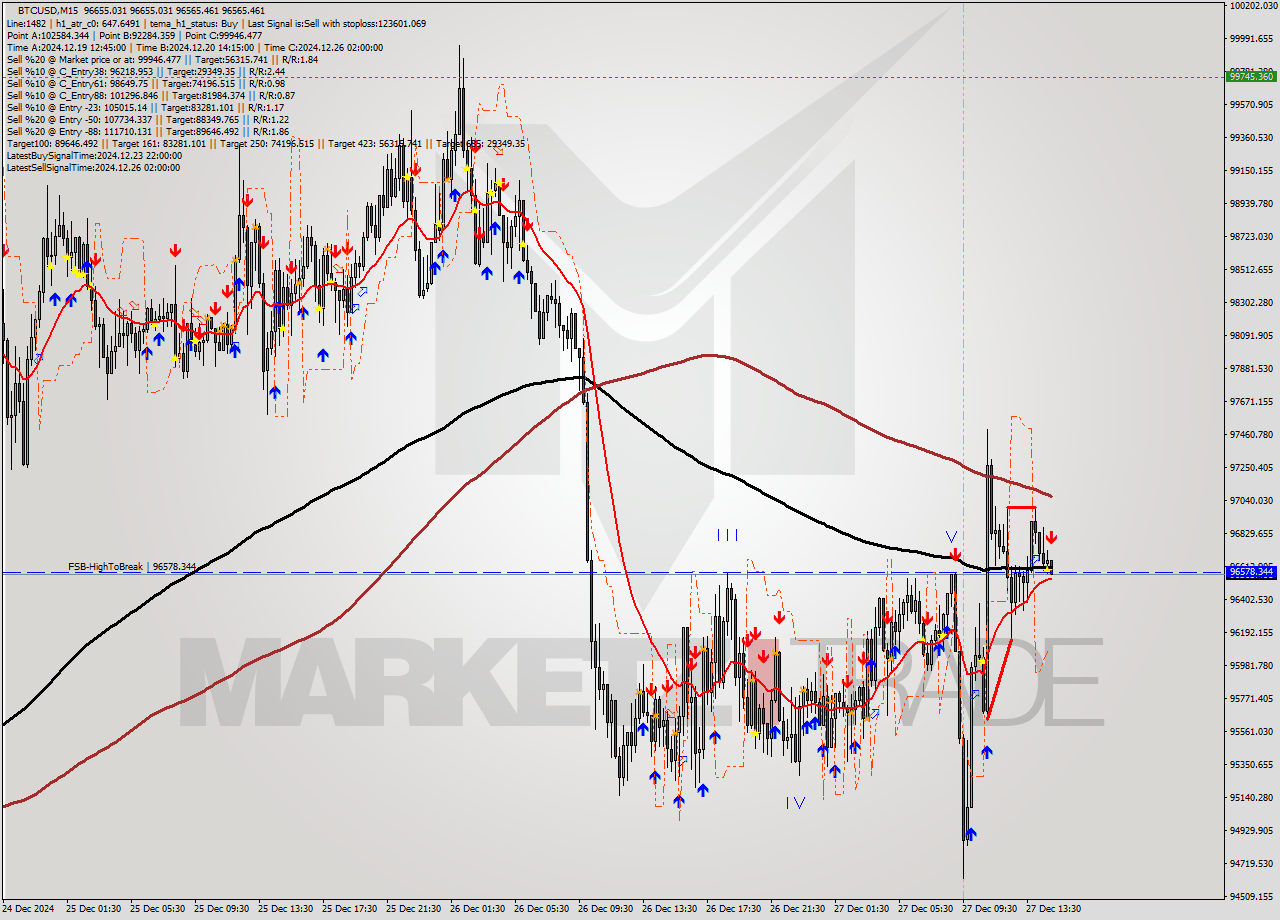Select the 100202.030 price axis label

(x=1254, y=5)
